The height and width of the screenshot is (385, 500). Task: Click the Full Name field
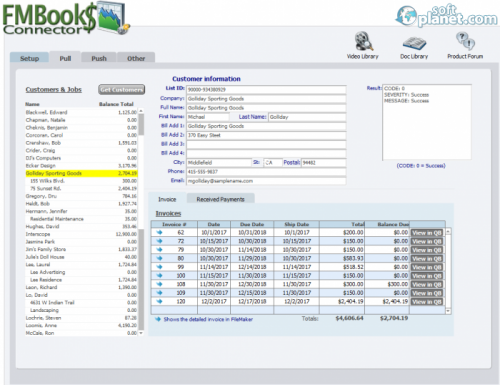coord(266,108)
